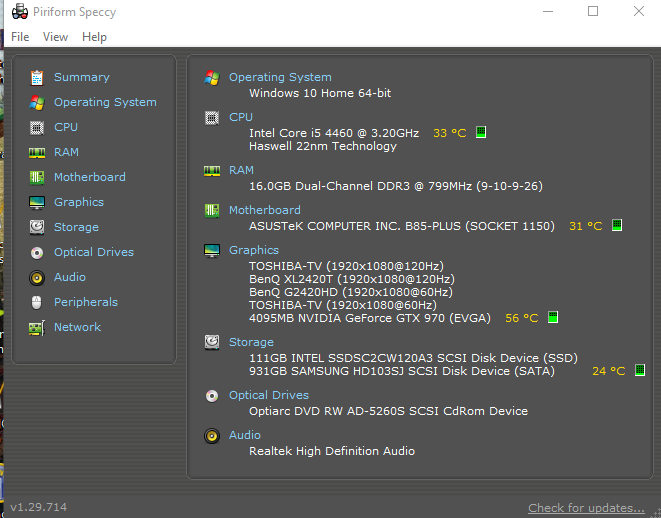Open the Help menu
Image resolution: width=661 pixels, height=518 pixels.
94,37
